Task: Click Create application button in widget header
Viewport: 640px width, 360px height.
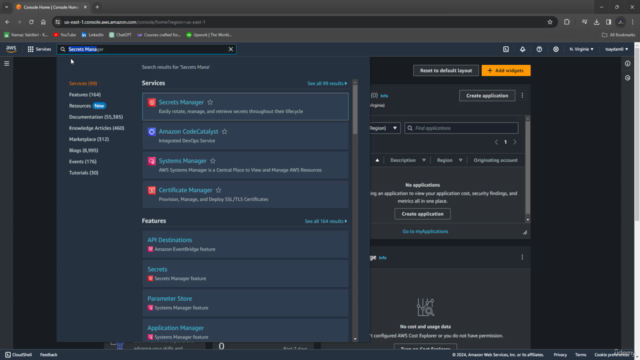Action: pyautogui.click(x=487, y=96)
